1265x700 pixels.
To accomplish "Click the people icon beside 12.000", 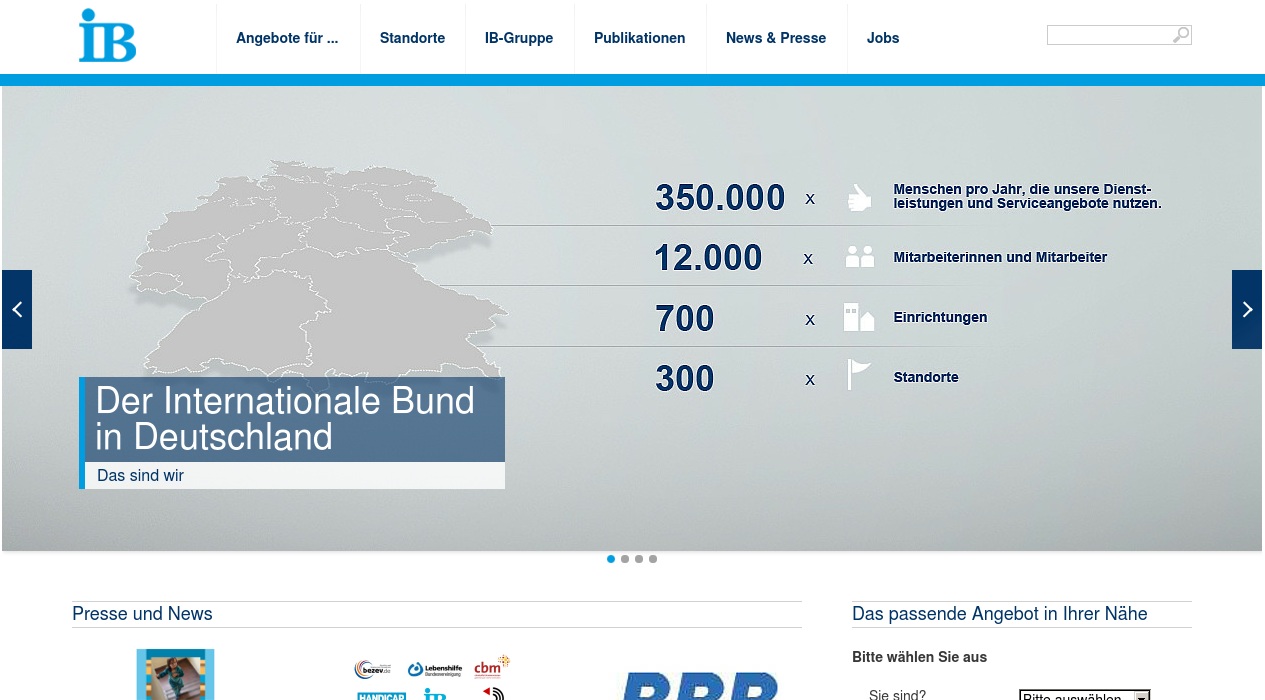I will (859, 257).
